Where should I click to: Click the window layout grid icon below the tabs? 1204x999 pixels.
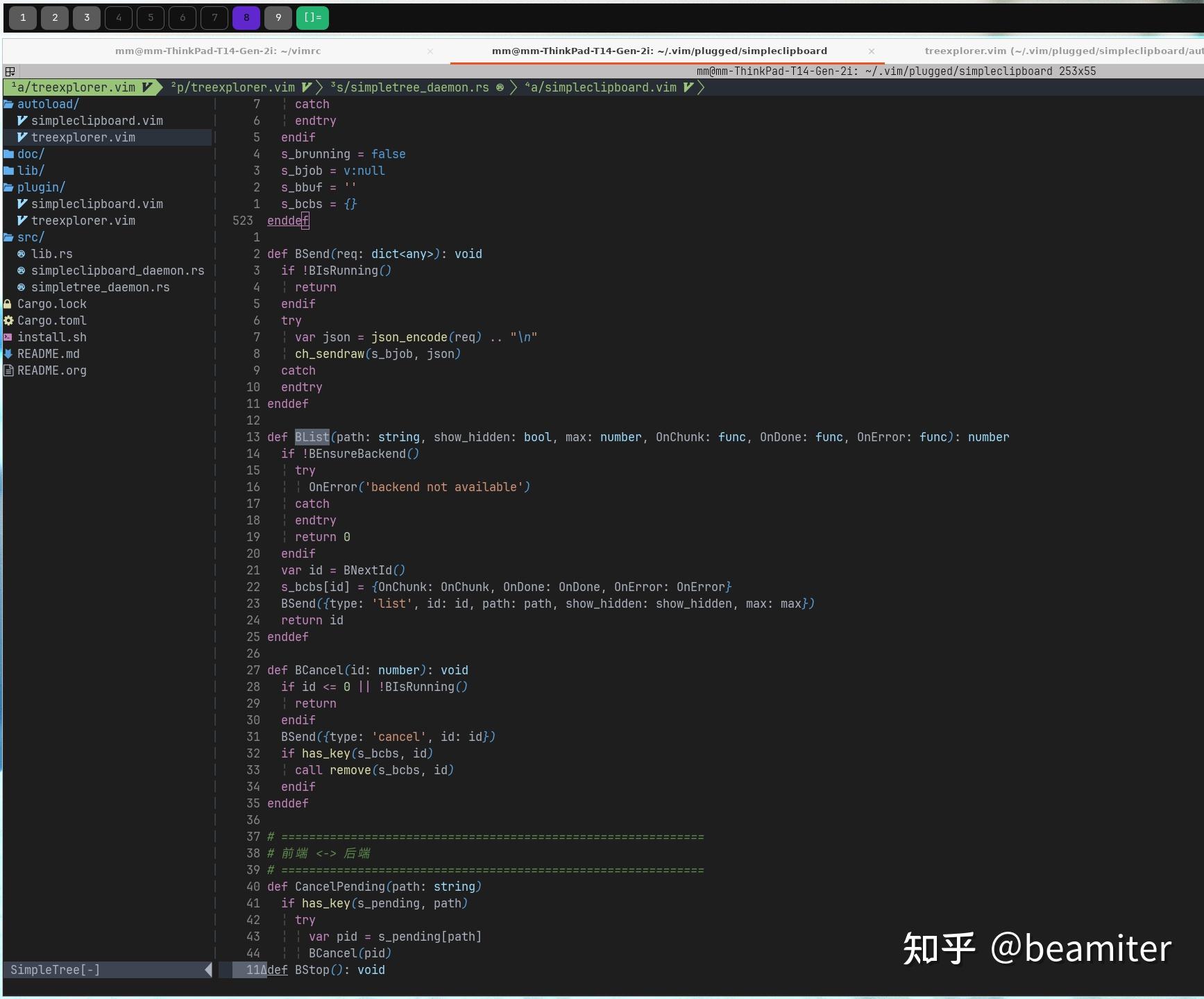[10, 71]
